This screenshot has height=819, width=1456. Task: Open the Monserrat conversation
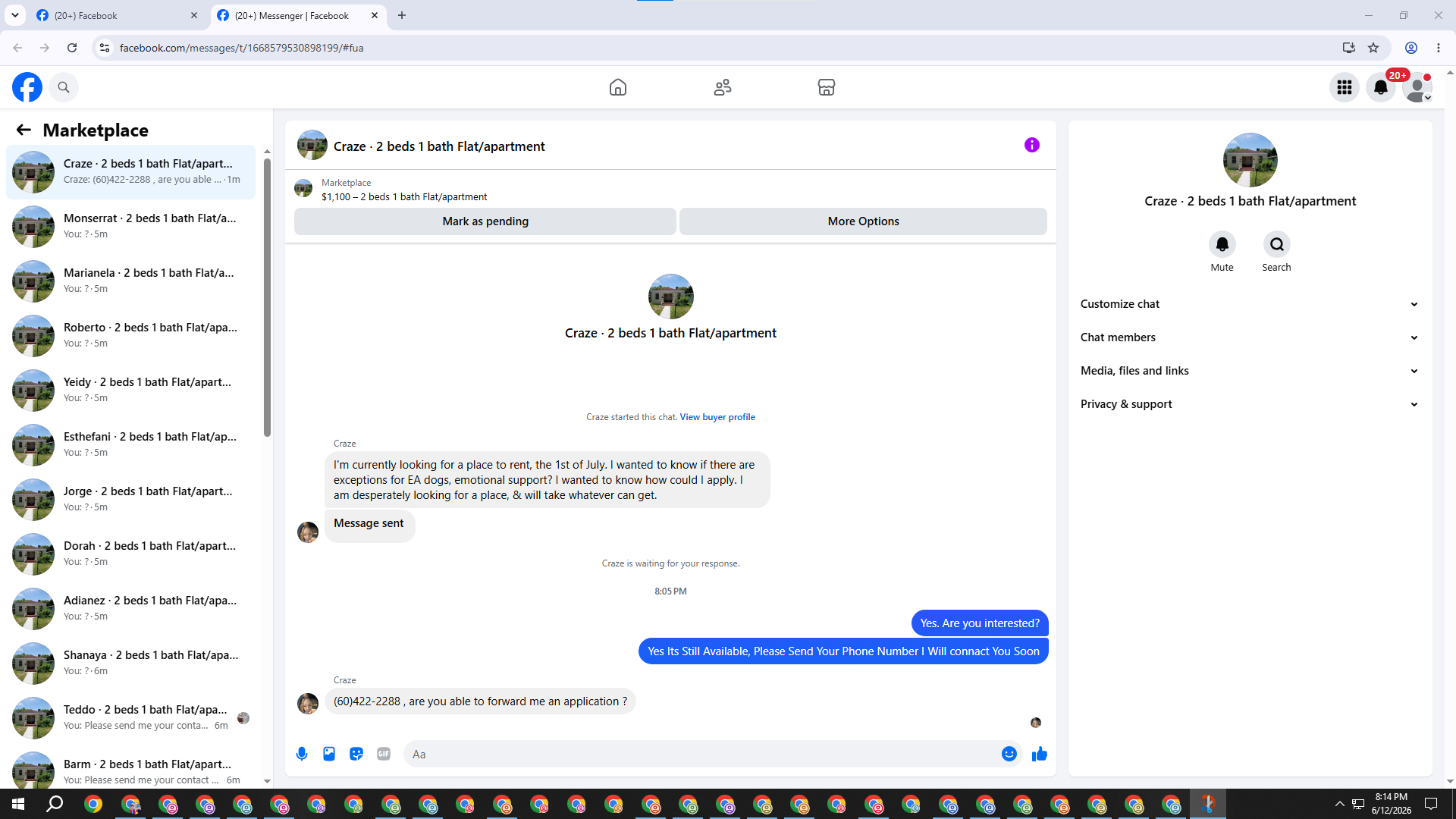pos(131,227)
